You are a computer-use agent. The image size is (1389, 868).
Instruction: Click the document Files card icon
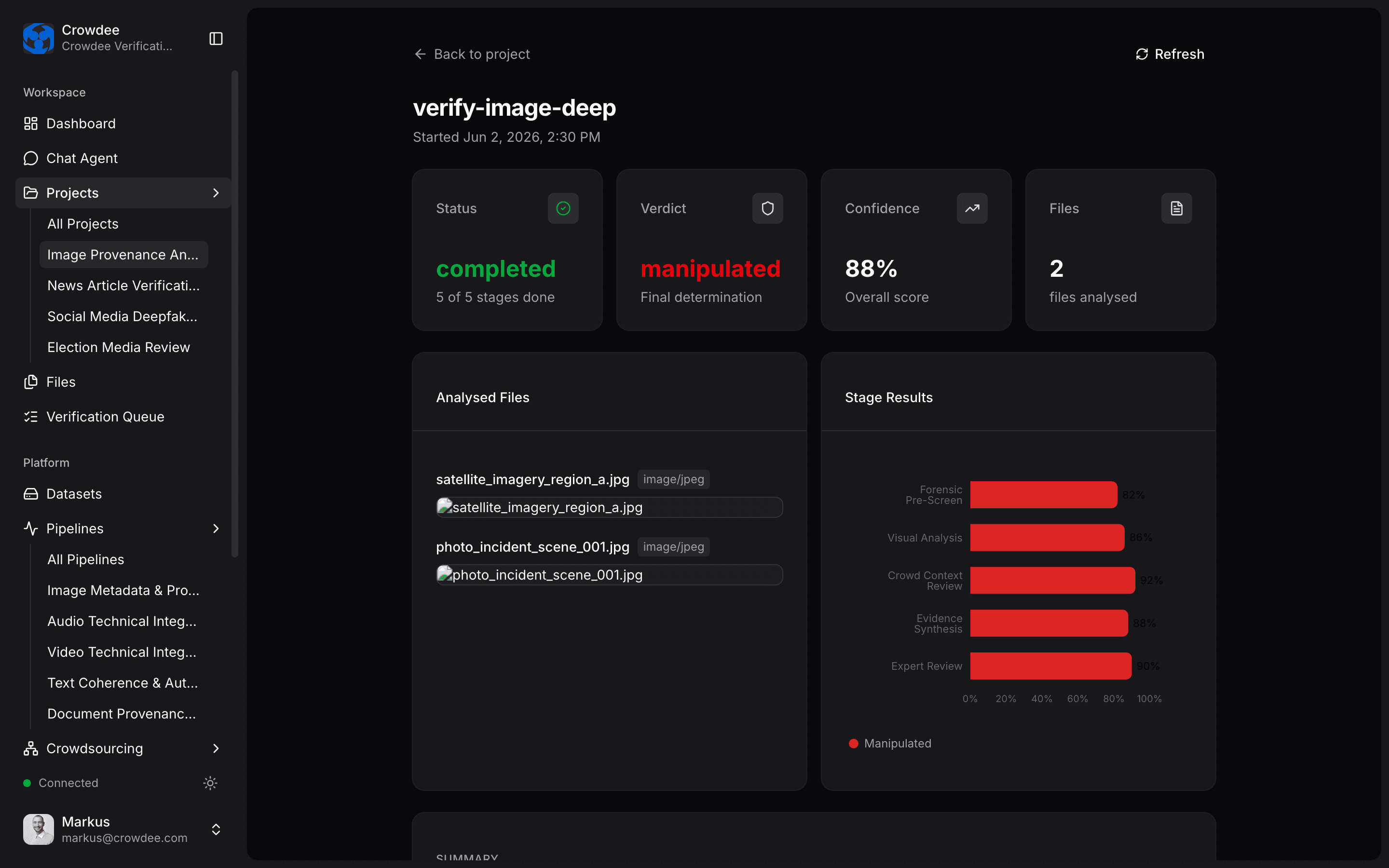tap(1177, 208)
